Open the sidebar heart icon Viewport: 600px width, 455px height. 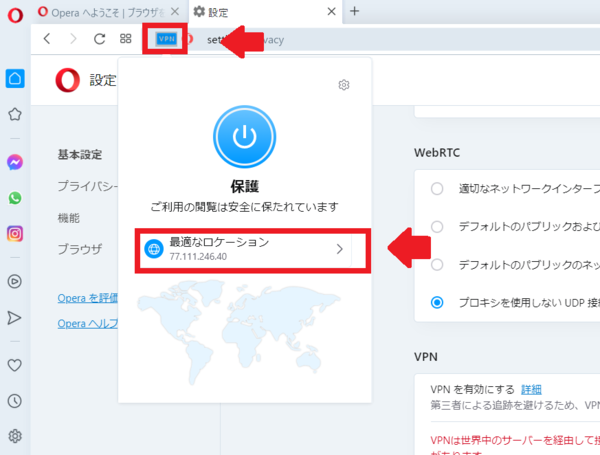15,365
